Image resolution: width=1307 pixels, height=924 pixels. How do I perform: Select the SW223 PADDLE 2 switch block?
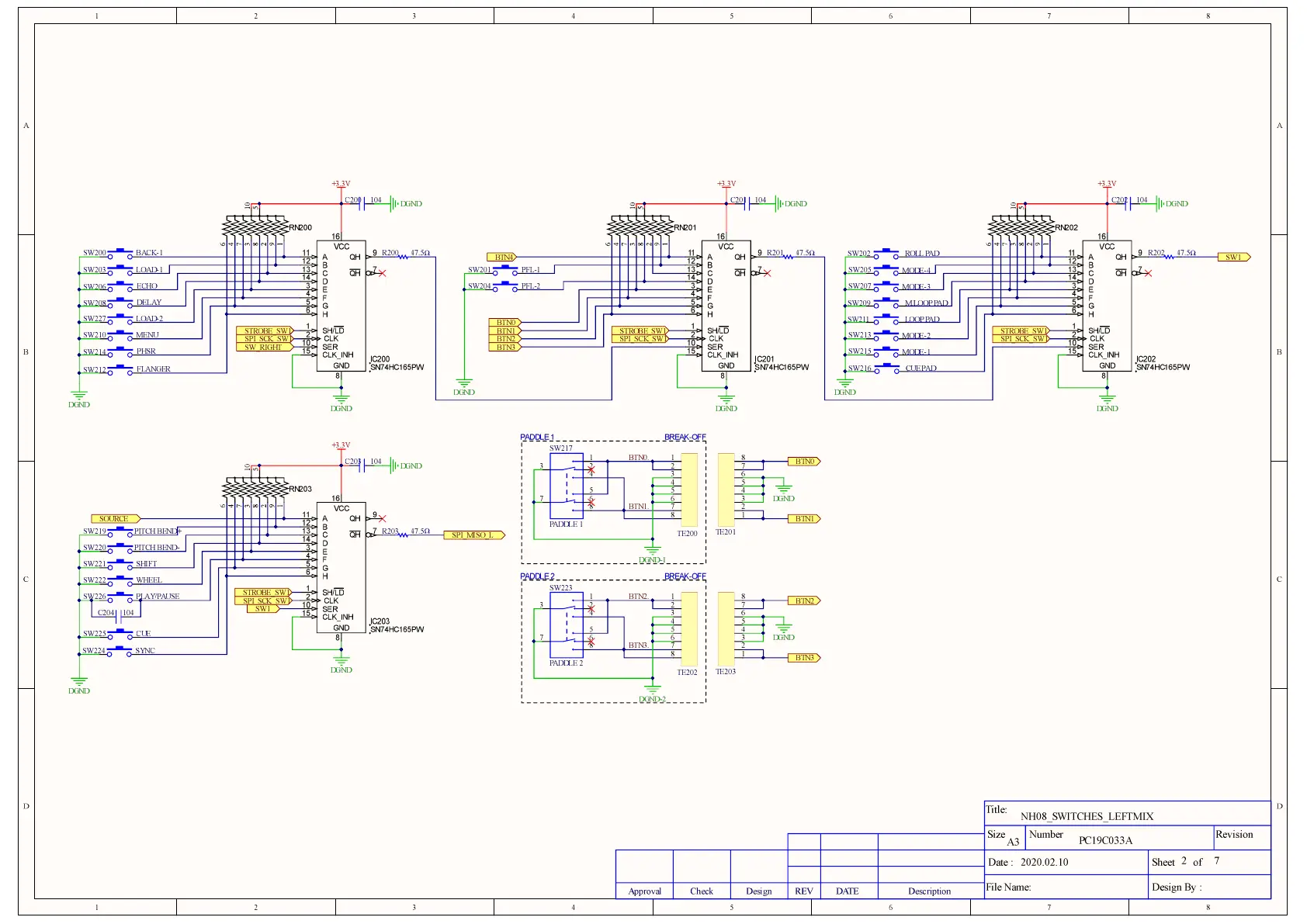pyautogui.click(x=567, y=625)
